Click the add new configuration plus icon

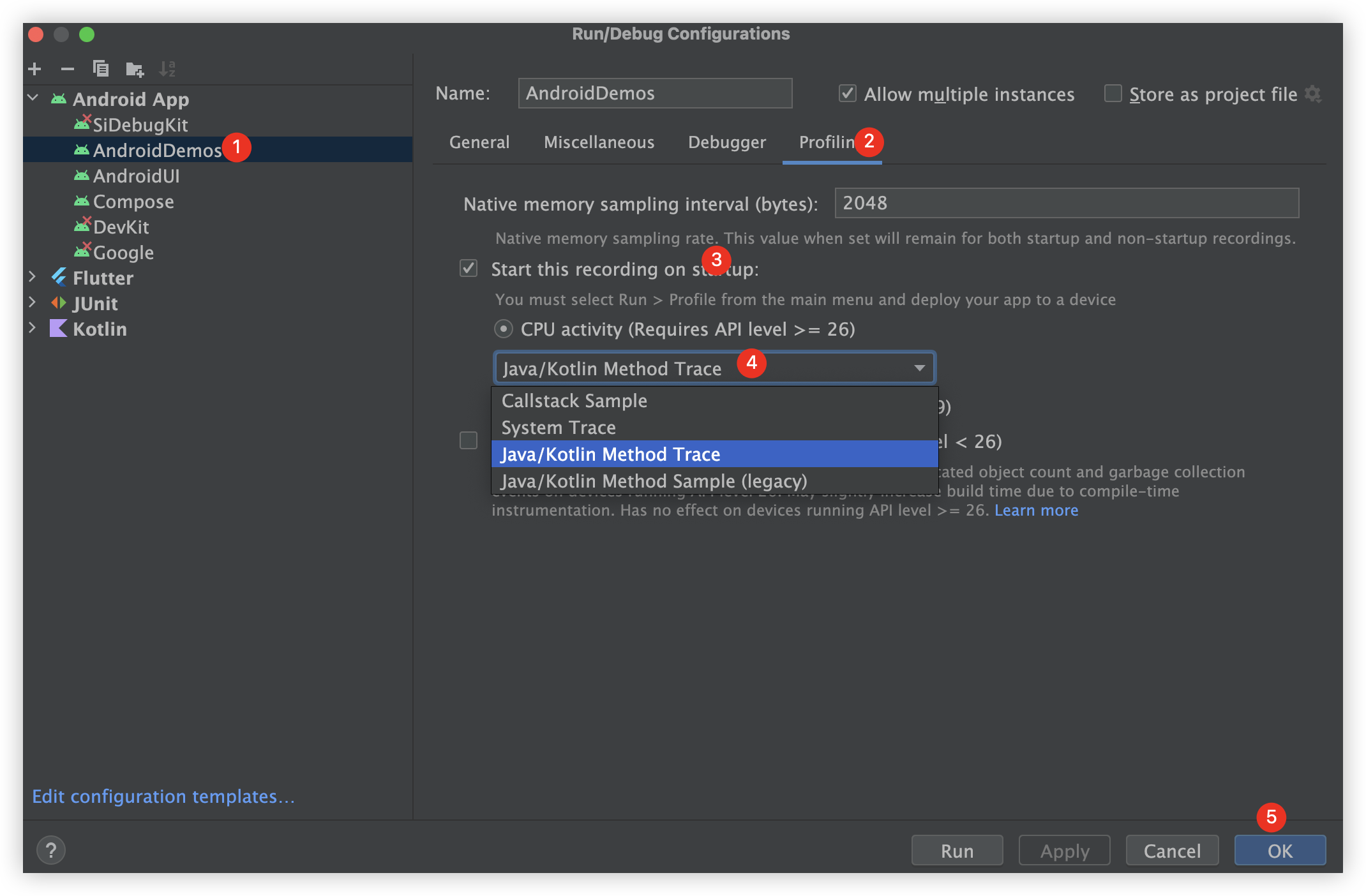pyautogui.click(x=35, y=69)
